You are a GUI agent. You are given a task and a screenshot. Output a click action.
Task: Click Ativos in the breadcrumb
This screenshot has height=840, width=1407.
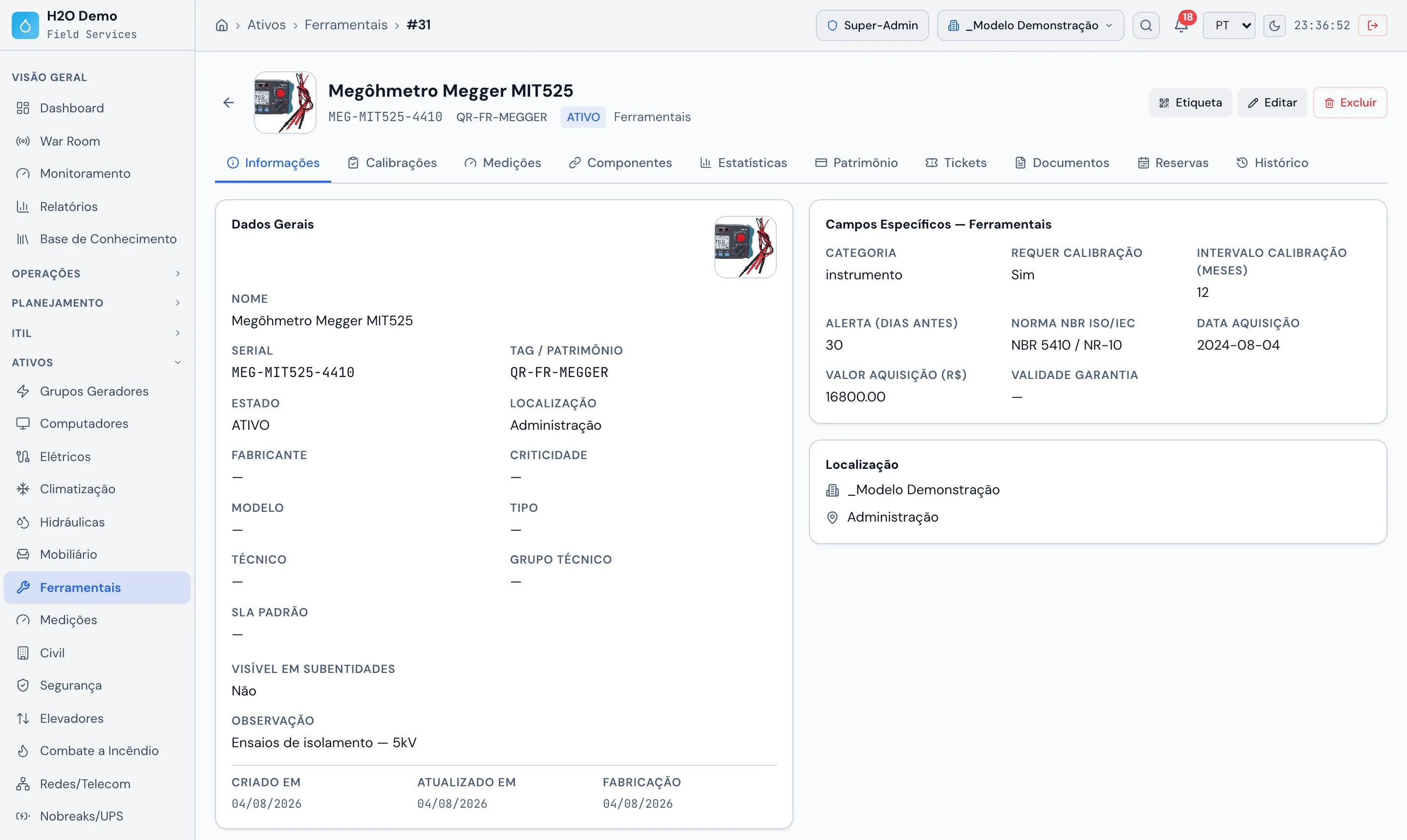266,25
